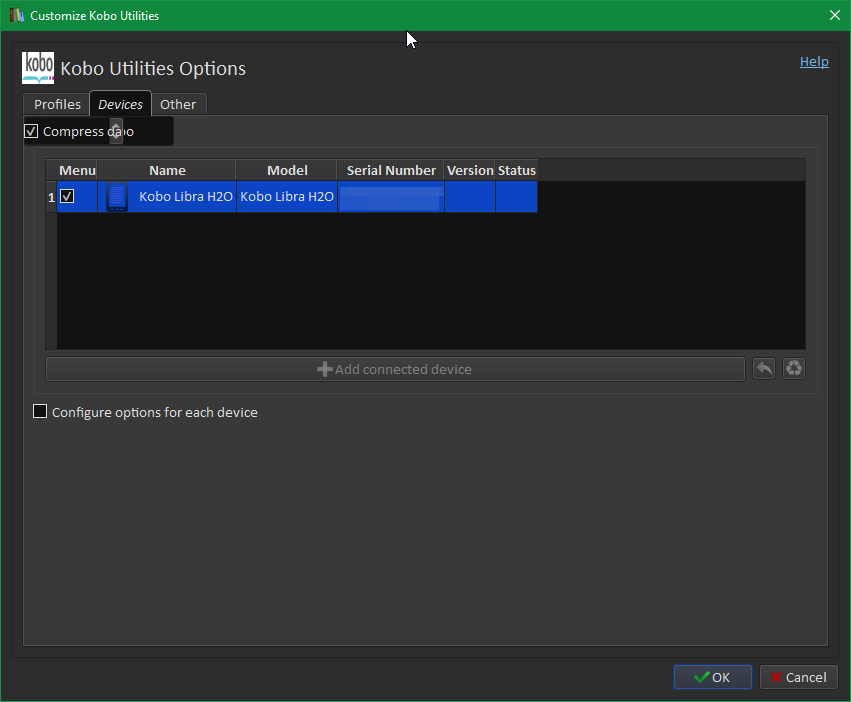Click the recycle icon button beside Add connected device
The image size is (851, 702).
(x=793, y=369)
